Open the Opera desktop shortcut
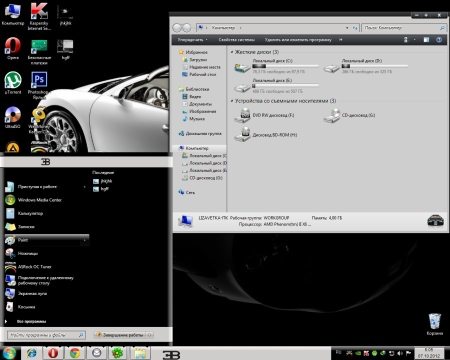 pyautogui.click(x=13, y=48)
